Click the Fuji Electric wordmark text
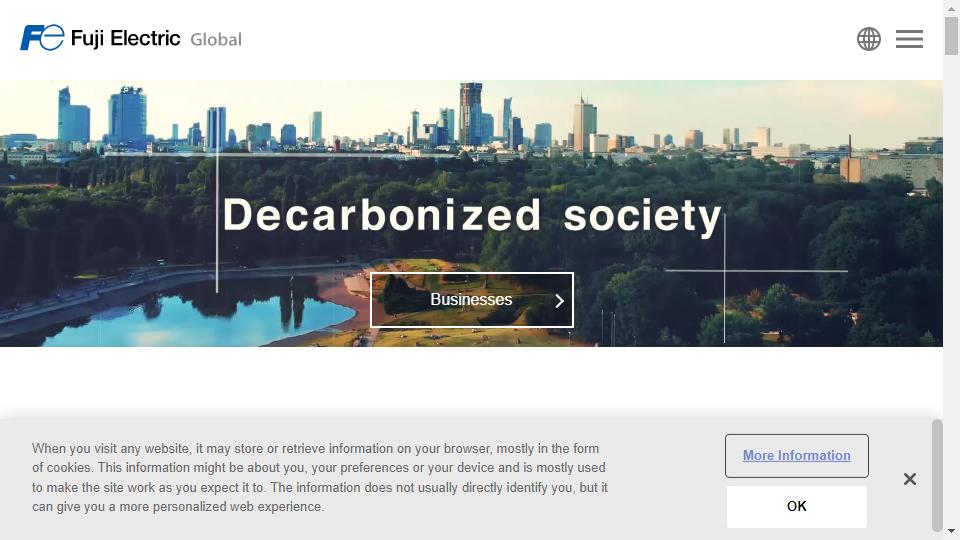 click(125, 39)
